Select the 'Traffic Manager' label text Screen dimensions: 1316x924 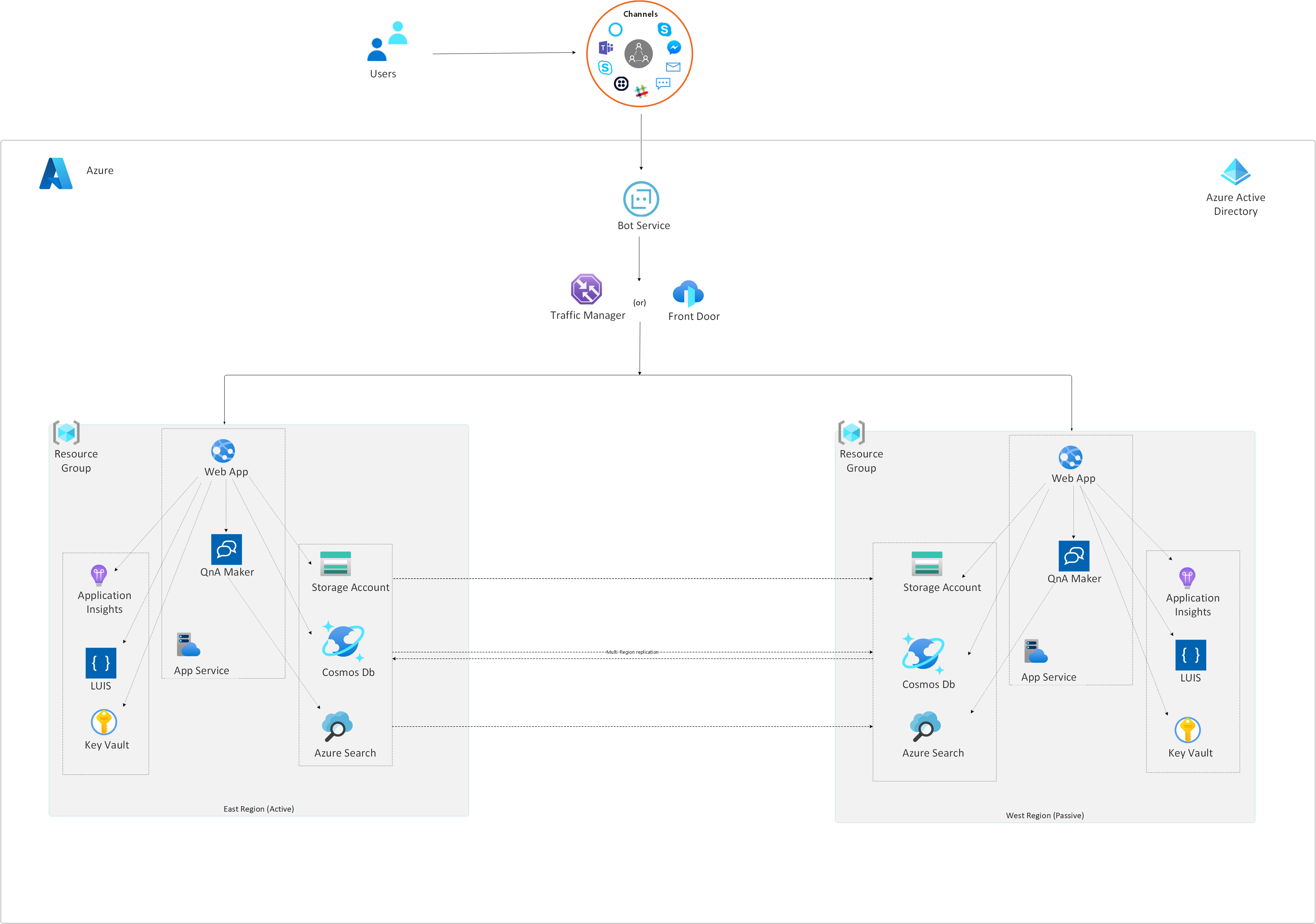[x=588, y=315]
